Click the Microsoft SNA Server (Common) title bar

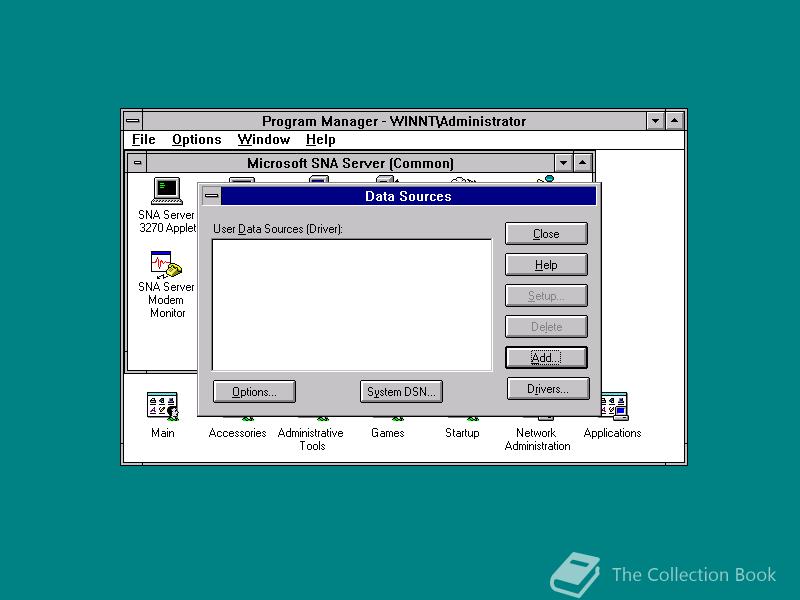pyautogui.click(x=351, y=163)
